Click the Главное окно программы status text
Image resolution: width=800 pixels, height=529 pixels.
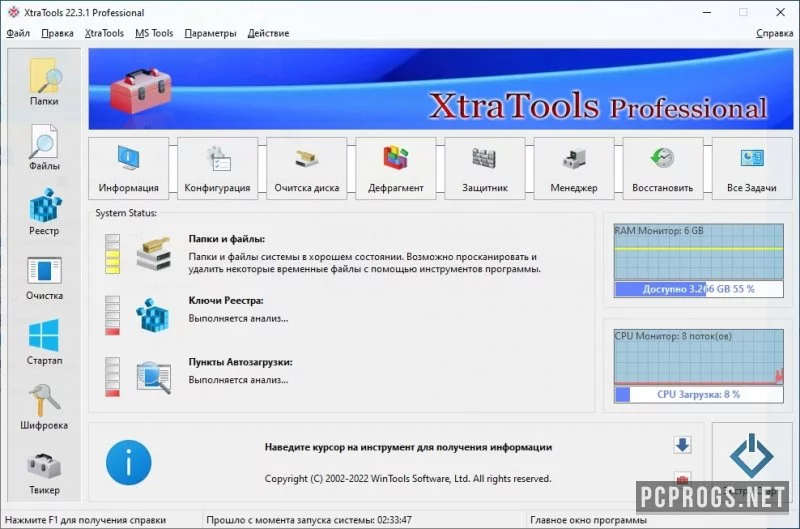588,520
